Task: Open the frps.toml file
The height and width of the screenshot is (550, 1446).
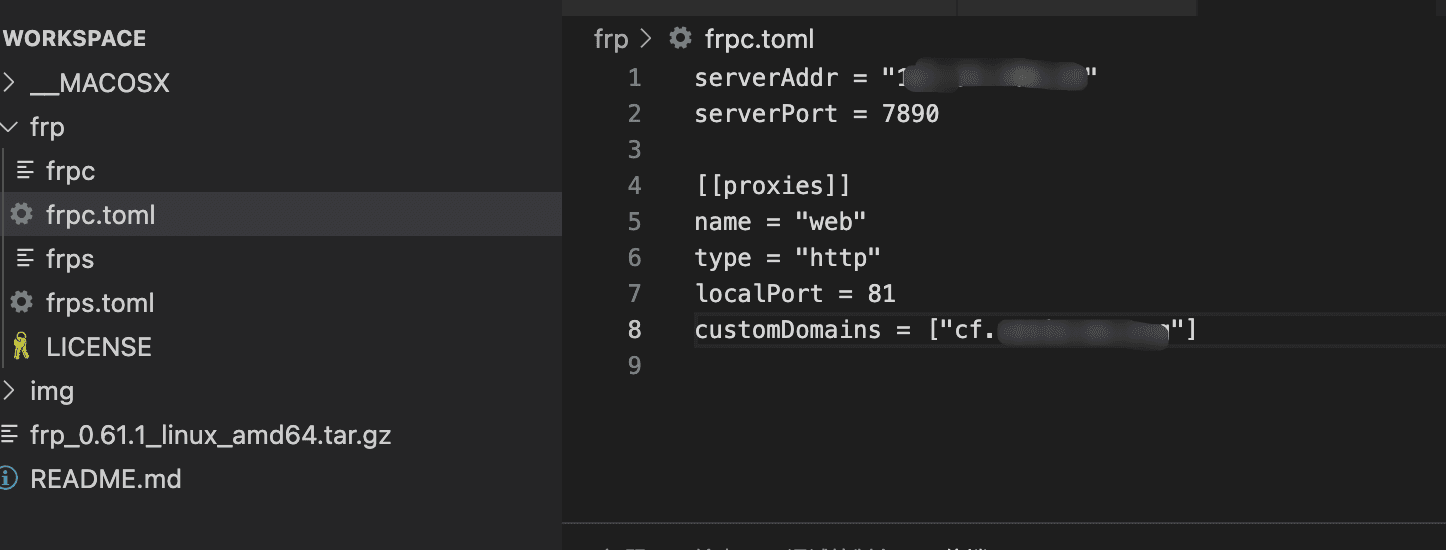Action: click(100, 302)
